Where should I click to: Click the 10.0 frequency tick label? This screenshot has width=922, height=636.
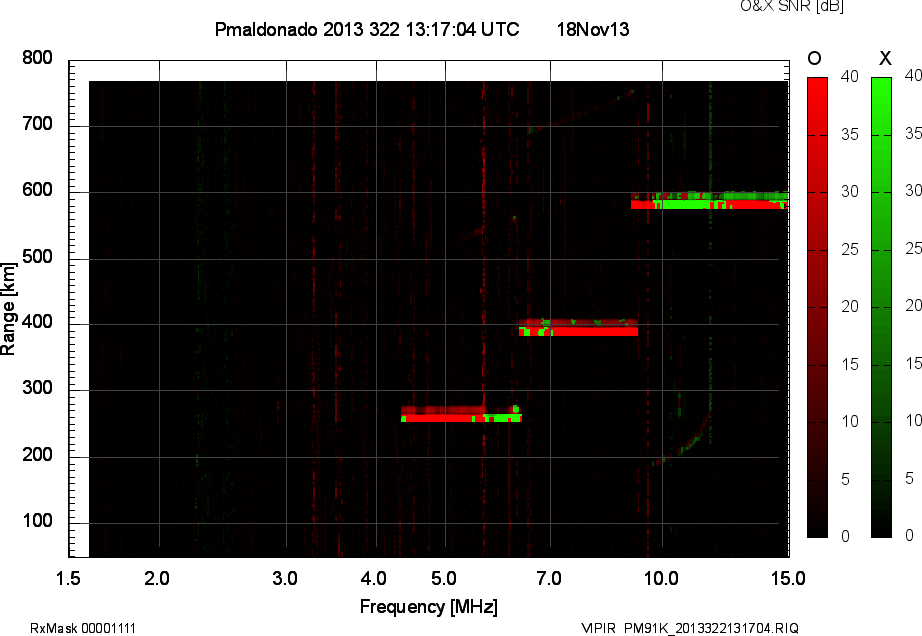point(661,578)
